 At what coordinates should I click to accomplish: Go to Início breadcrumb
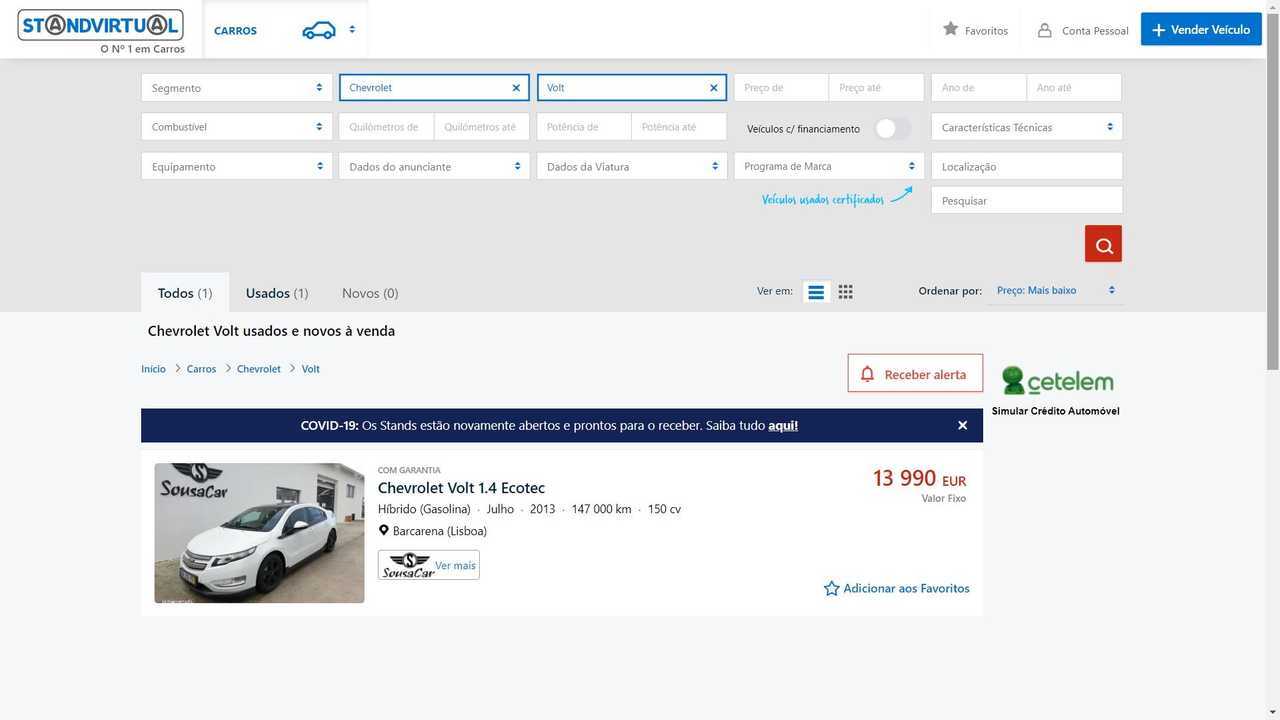pyautogui.click(x=153, y=369)
